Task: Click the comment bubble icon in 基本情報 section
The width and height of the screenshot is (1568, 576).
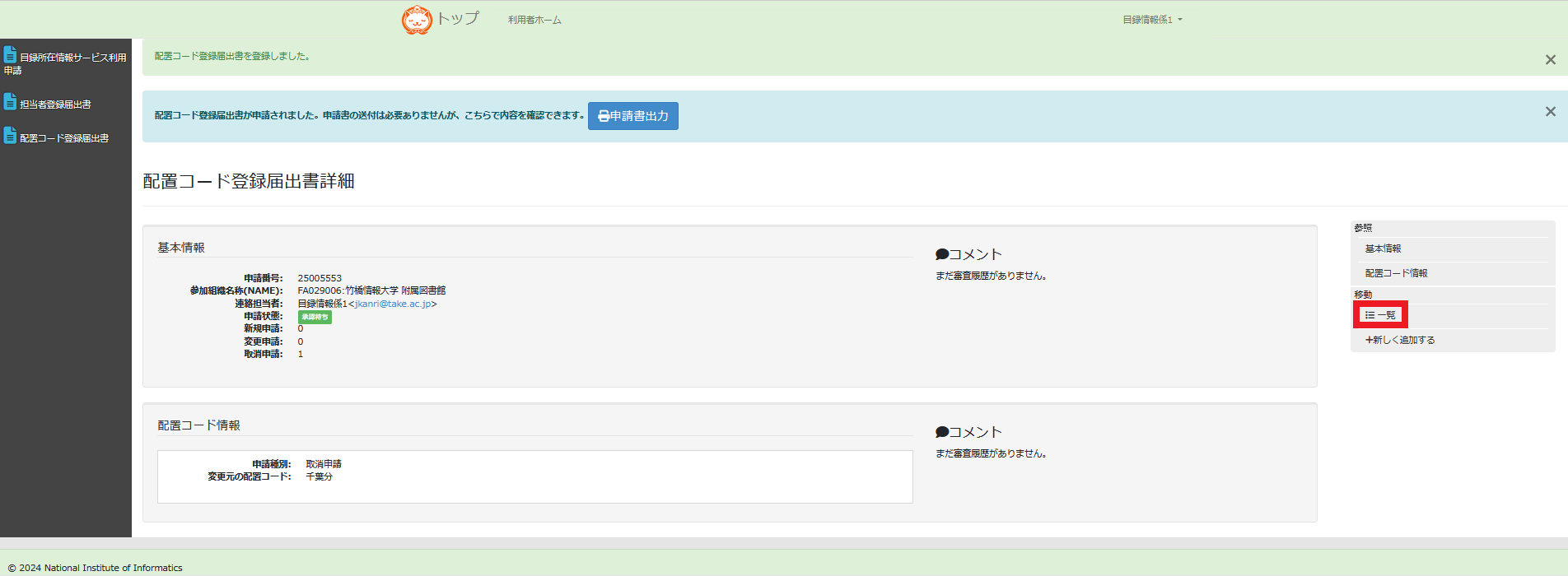Action: [x=942, y=255]
